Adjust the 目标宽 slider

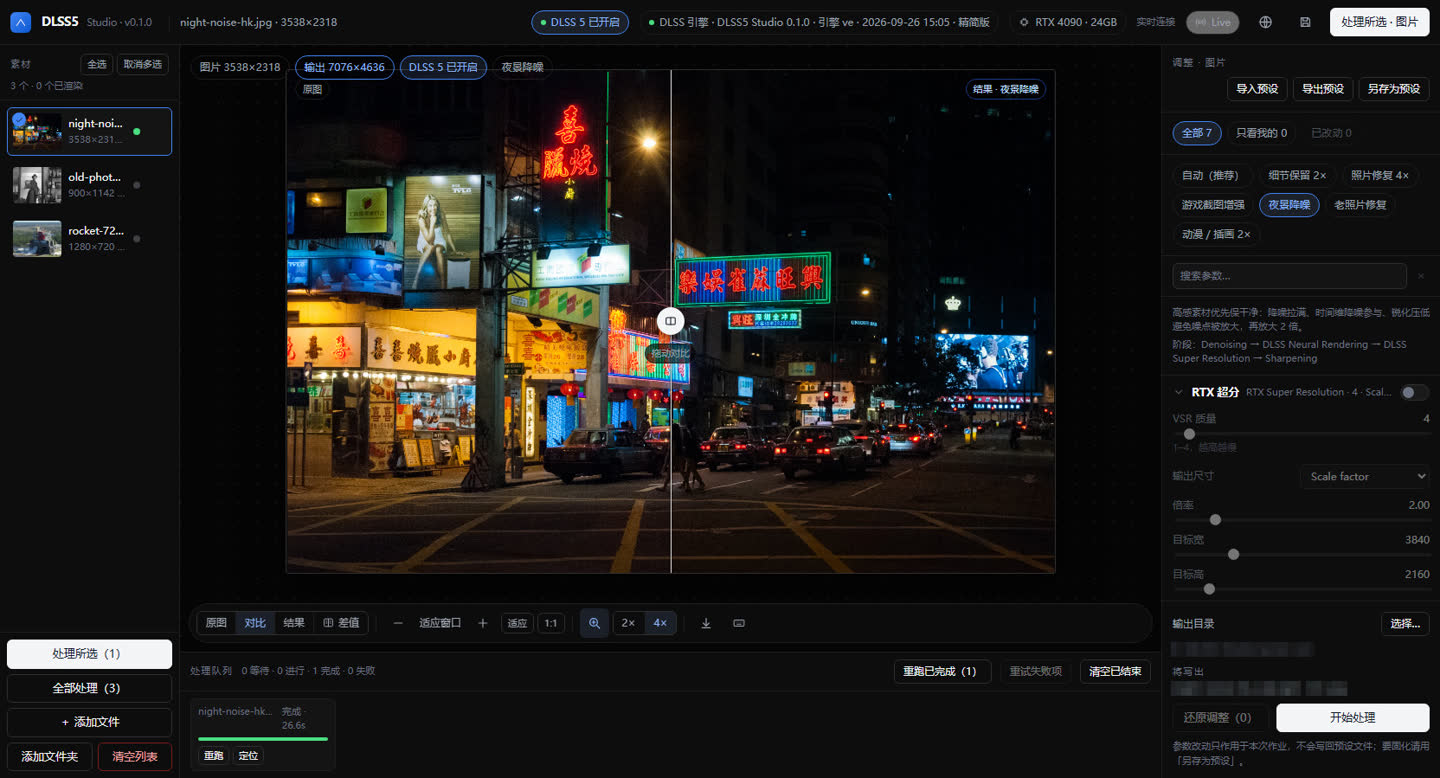tap(1301, 554)
